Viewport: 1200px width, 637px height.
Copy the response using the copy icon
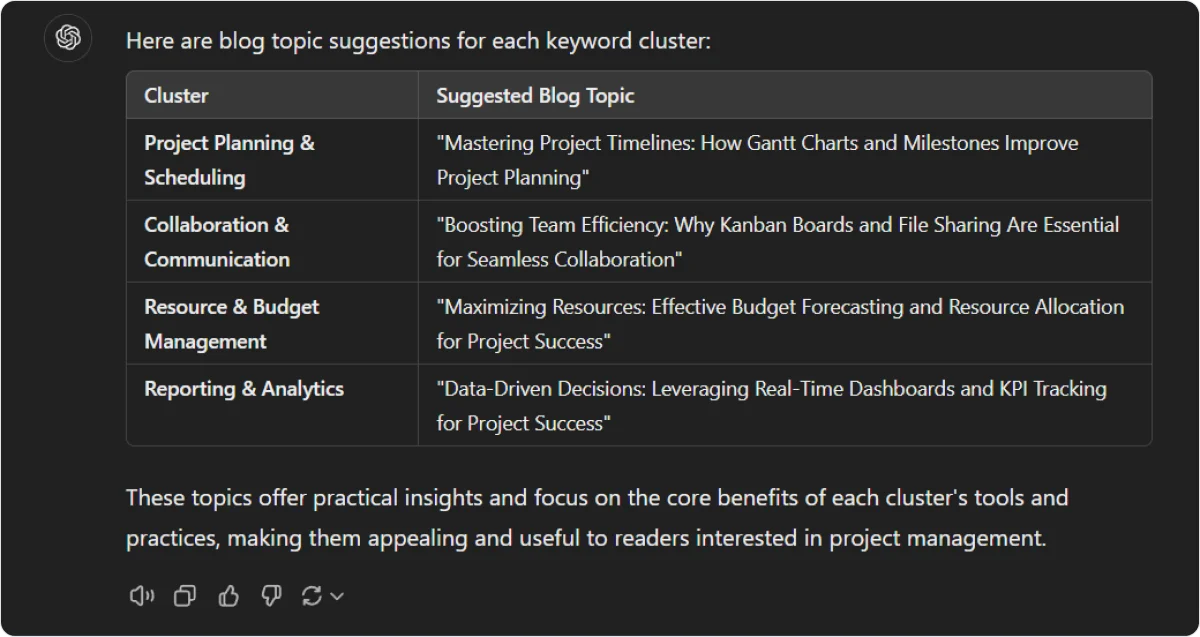pos(185,596)
